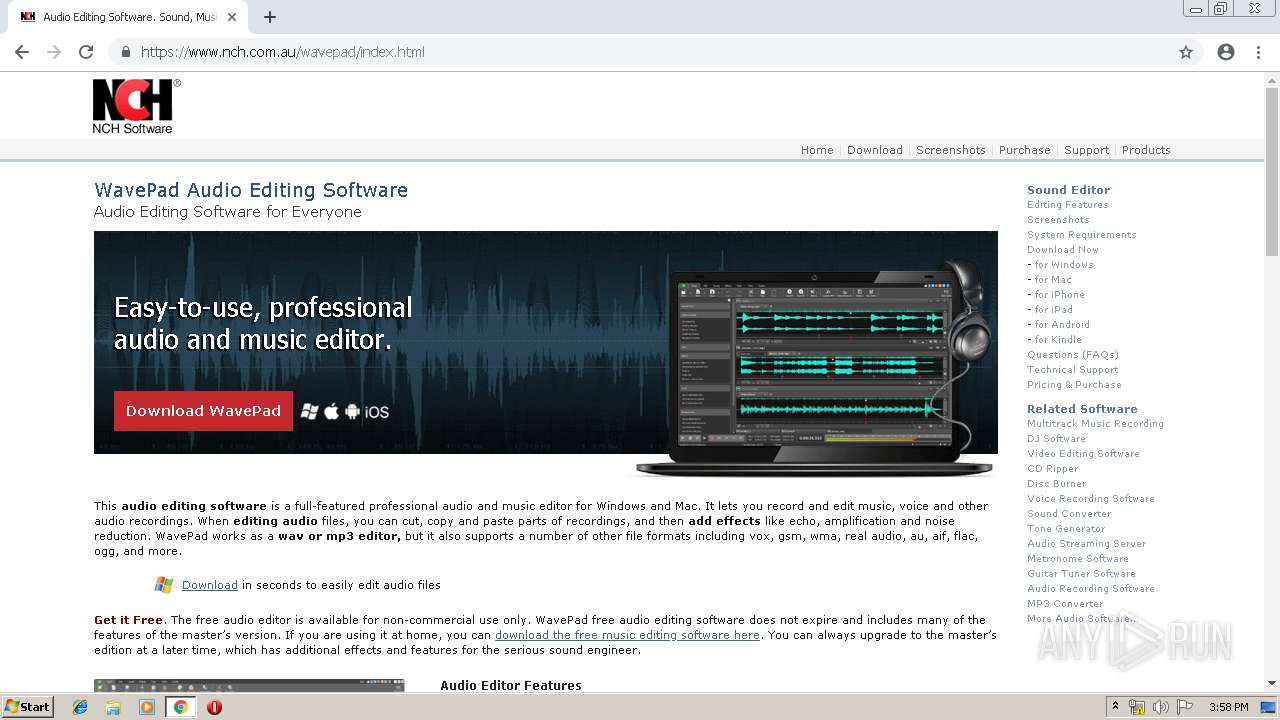The image size is (1280, 720).
Task: Click the red Opera-style taskbar icon
Action: point(214,707)
